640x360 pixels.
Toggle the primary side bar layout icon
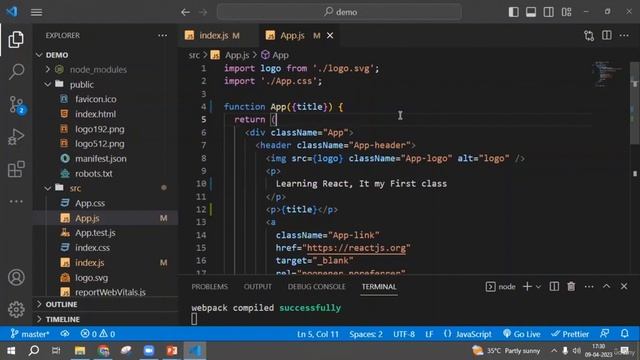click(513, 12)
